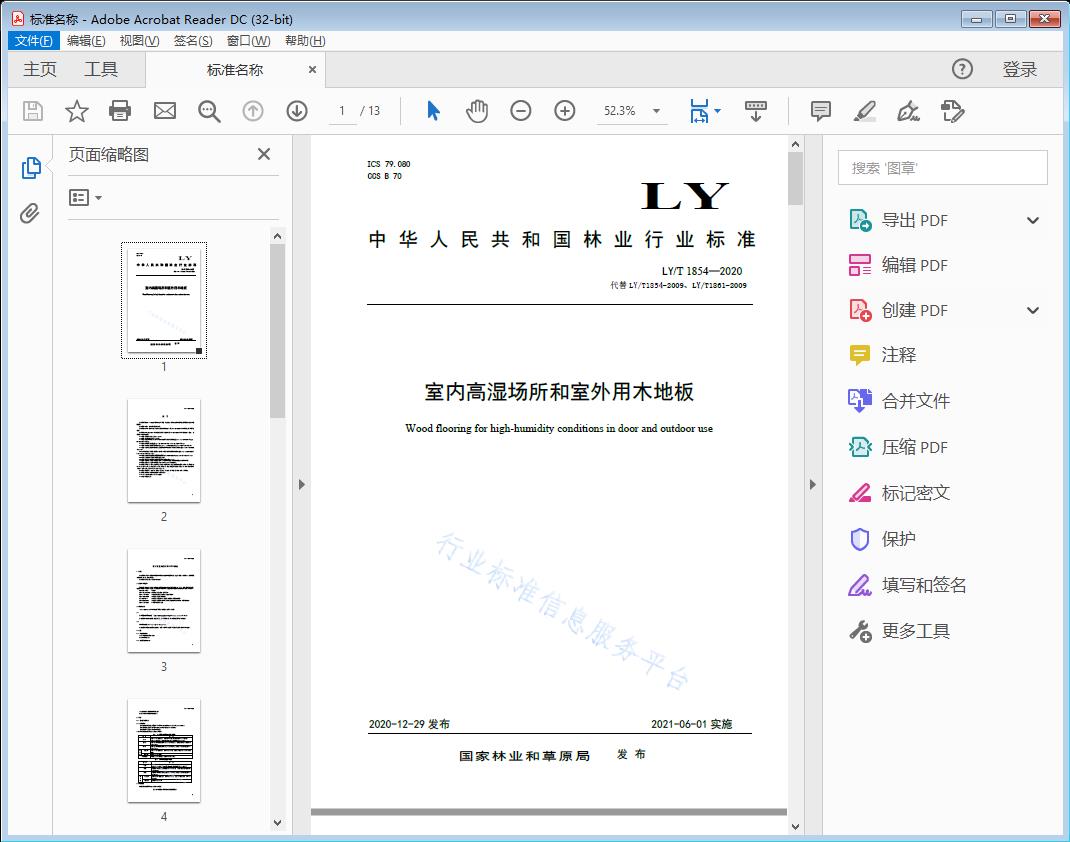The height and width of the screenshot is (842, 1070).
Task: Click the zoom out minus icon
Action: [521, 111]
